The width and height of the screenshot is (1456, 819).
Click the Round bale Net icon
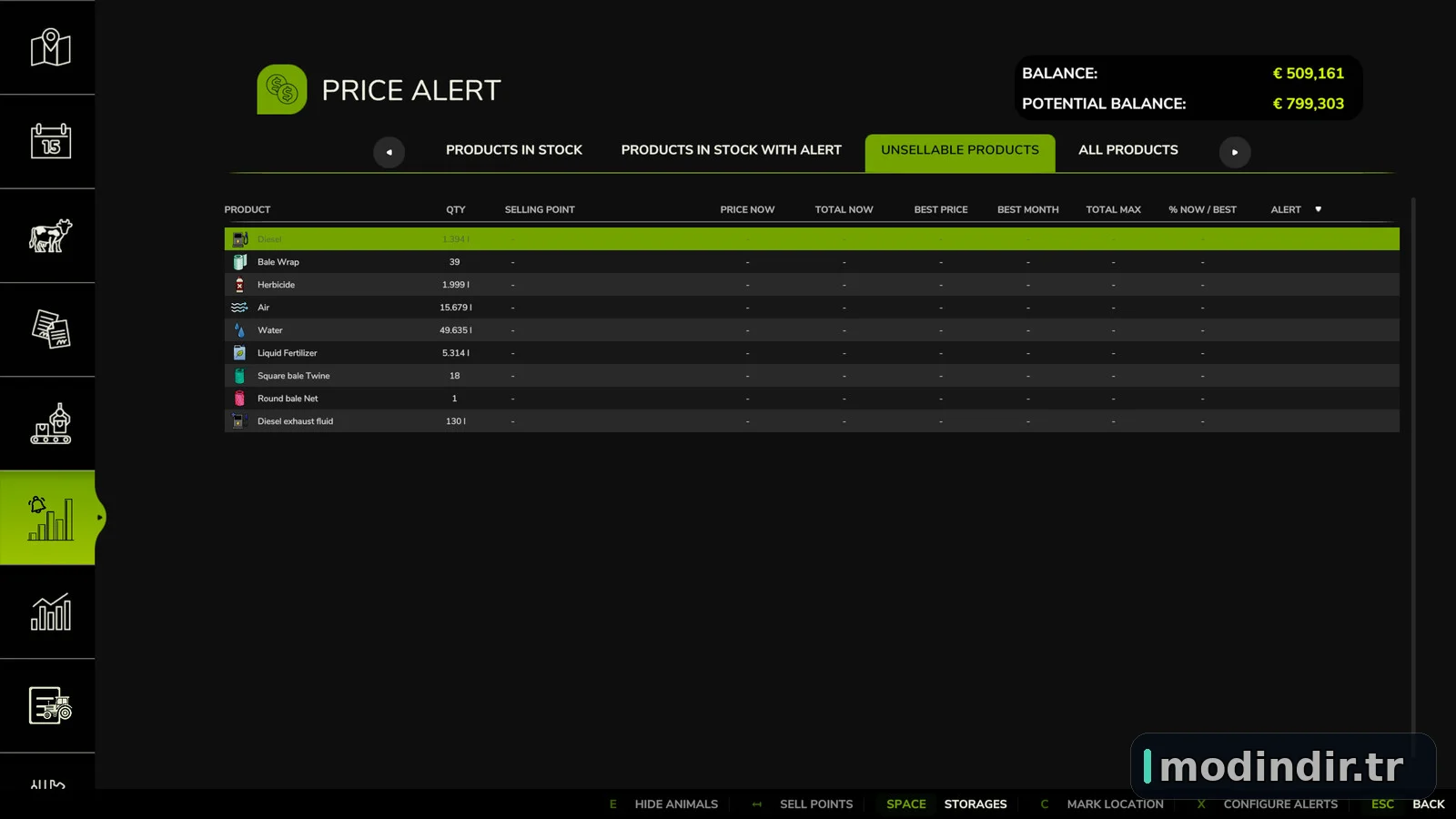pos(239,399)
